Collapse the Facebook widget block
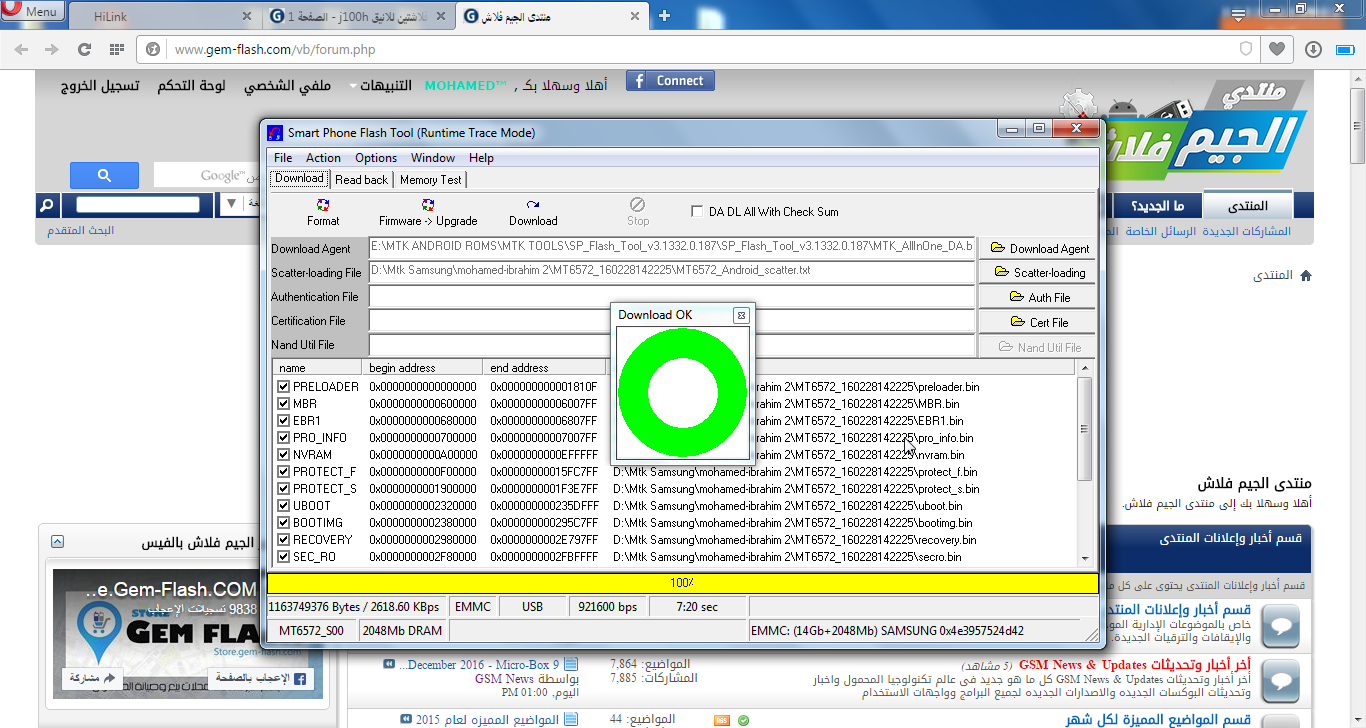The width and height of the screenshot is (1366, 728). (x=57, y=542)
